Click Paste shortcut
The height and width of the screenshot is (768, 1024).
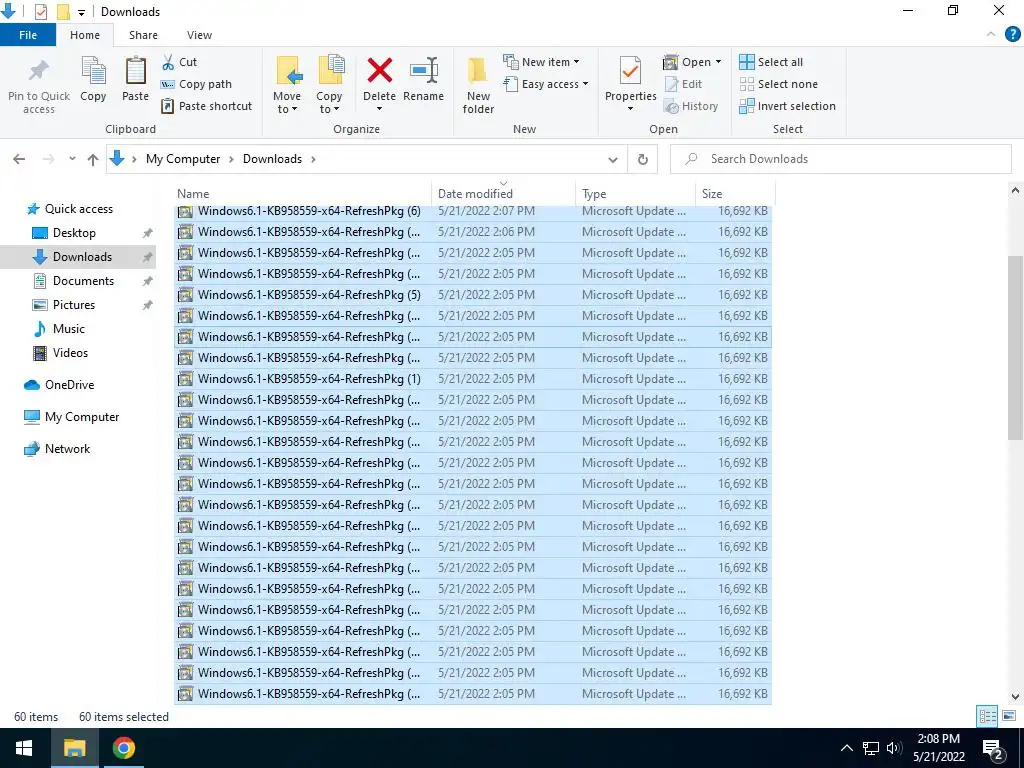[207, 106]
